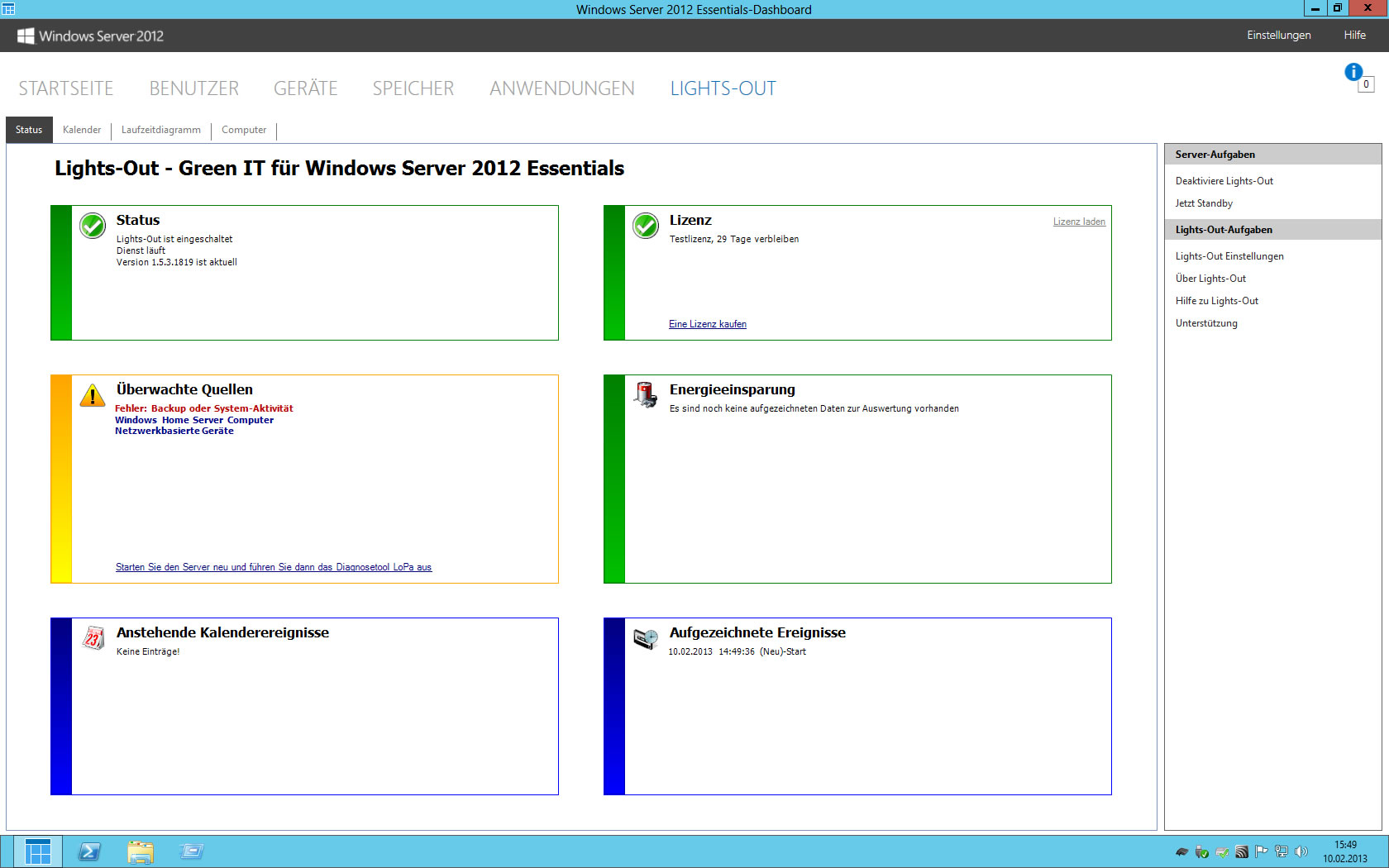Click the LoPa diagnostic tool restart link

[x=274, y=567]
